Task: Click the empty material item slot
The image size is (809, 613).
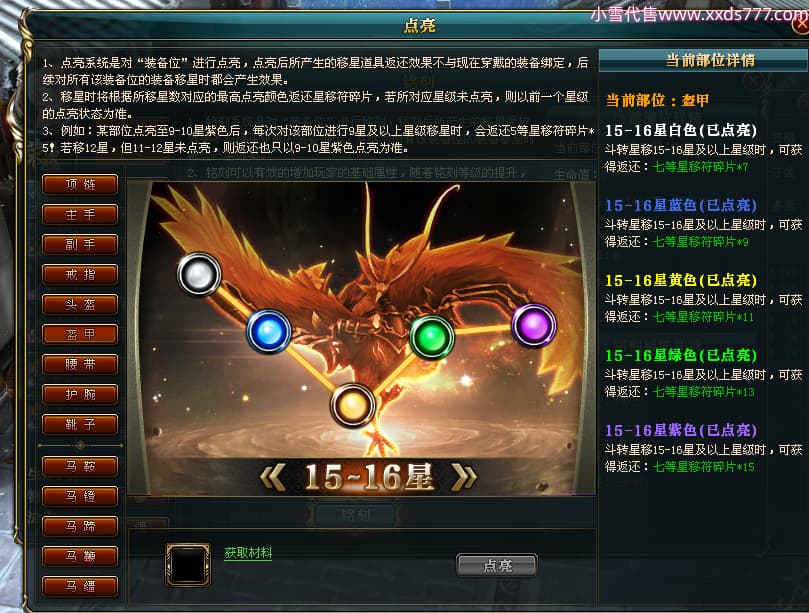Action: [x=188, y=565]
